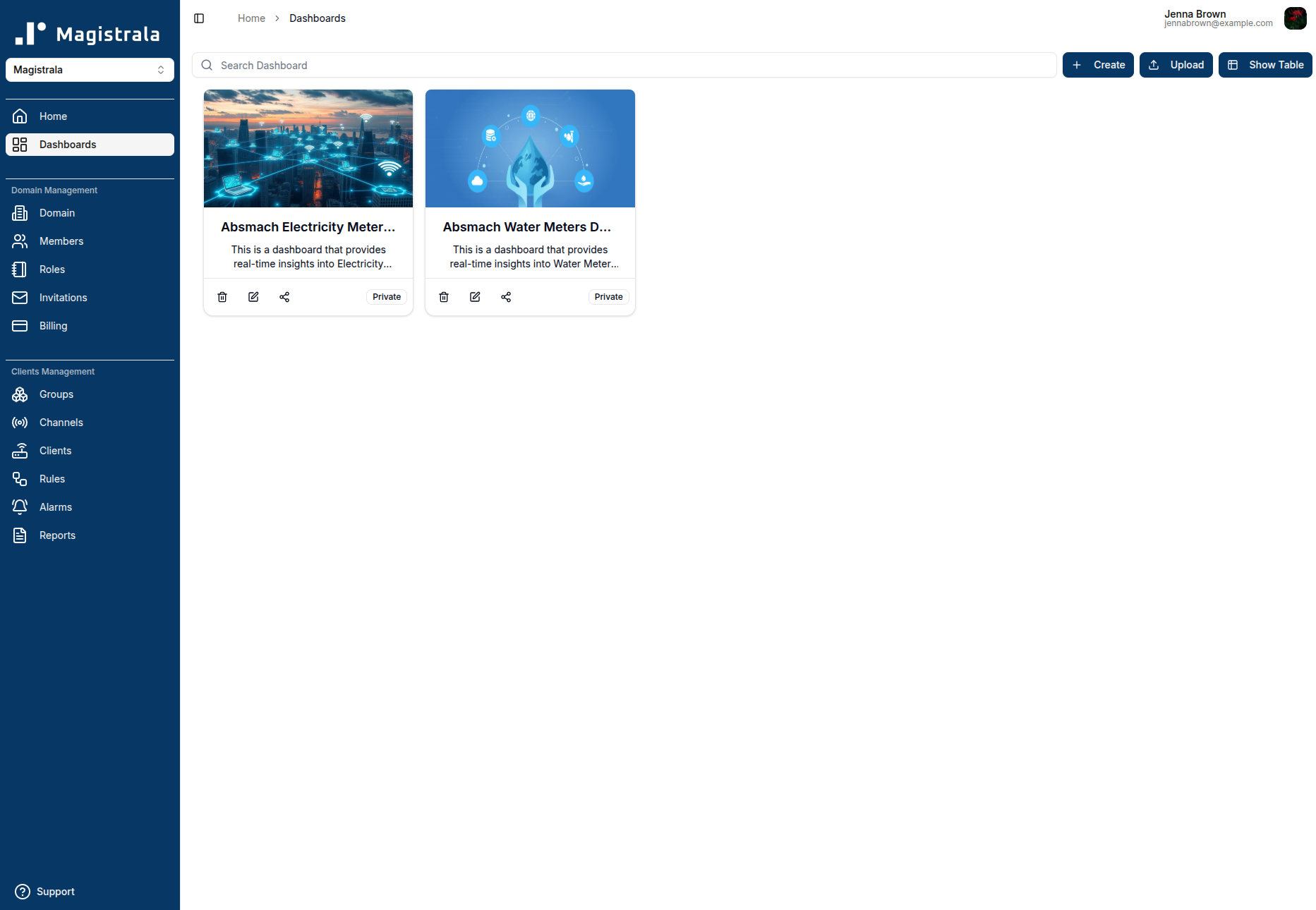1316x910 pixels.
Task: Navigate to Home via breadcrumb
Action: tap(251, 18)
